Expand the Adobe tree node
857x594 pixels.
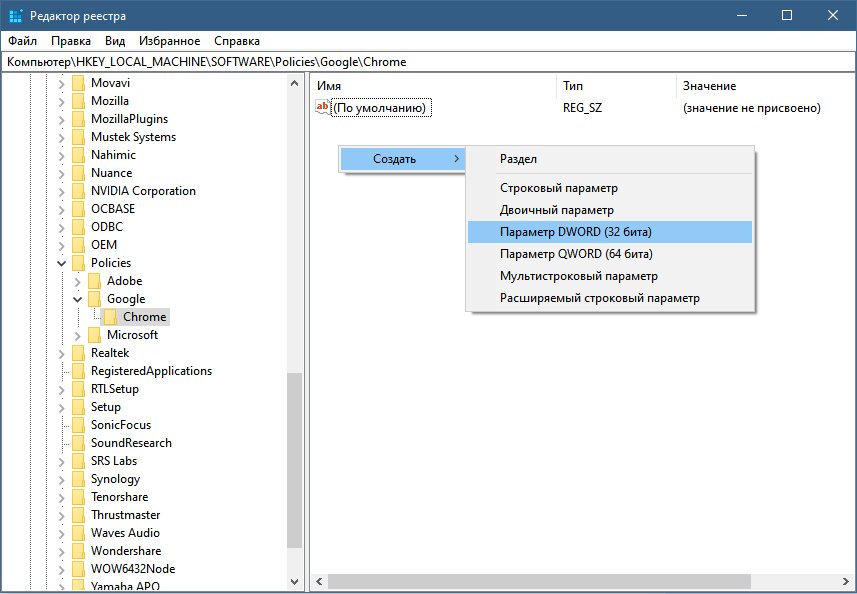point(78,281)
